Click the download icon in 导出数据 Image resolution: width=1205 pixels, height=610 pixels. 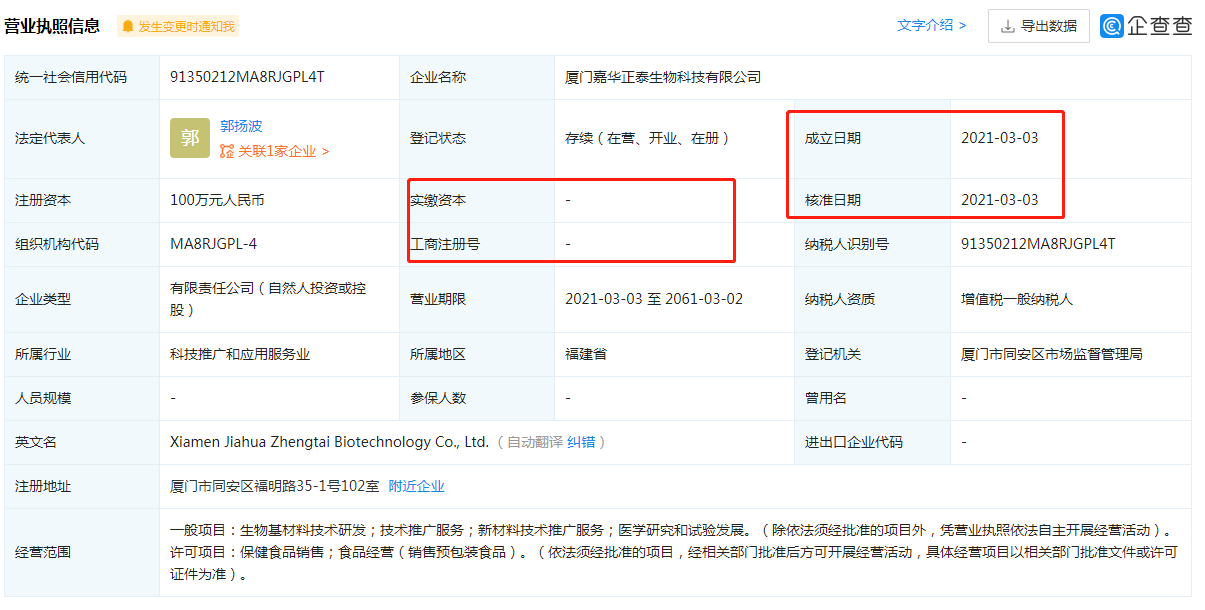(x=1007, y=26)
